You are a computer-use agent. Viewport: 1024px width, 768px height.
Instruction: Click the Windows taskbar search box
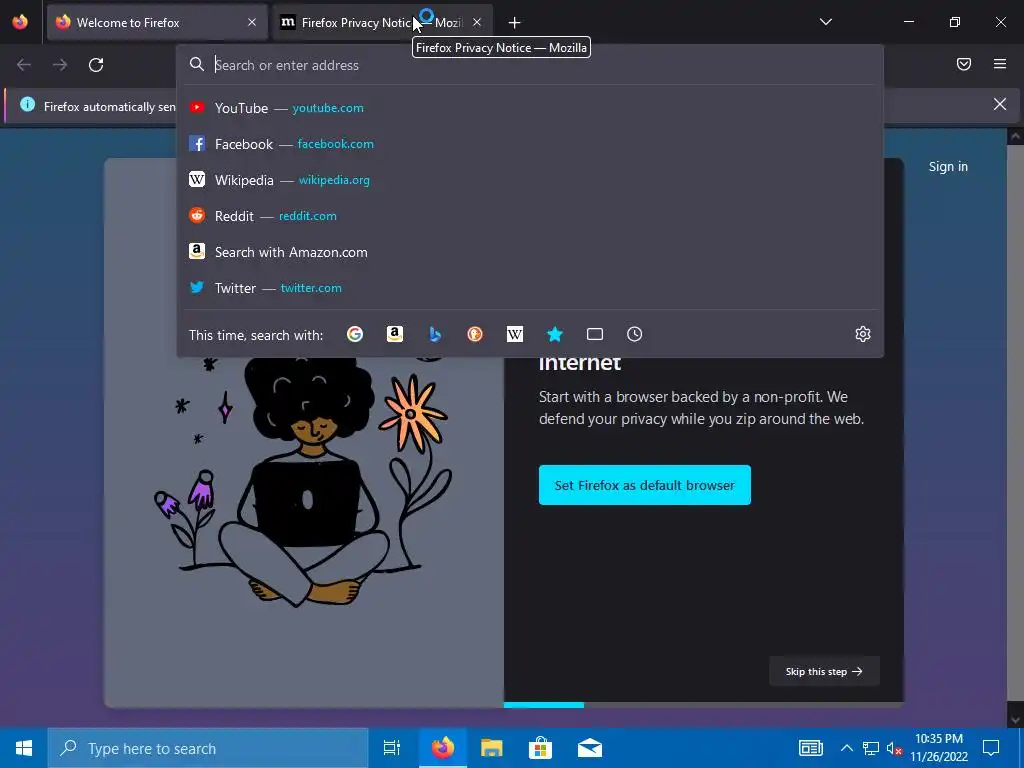(208, 748)
